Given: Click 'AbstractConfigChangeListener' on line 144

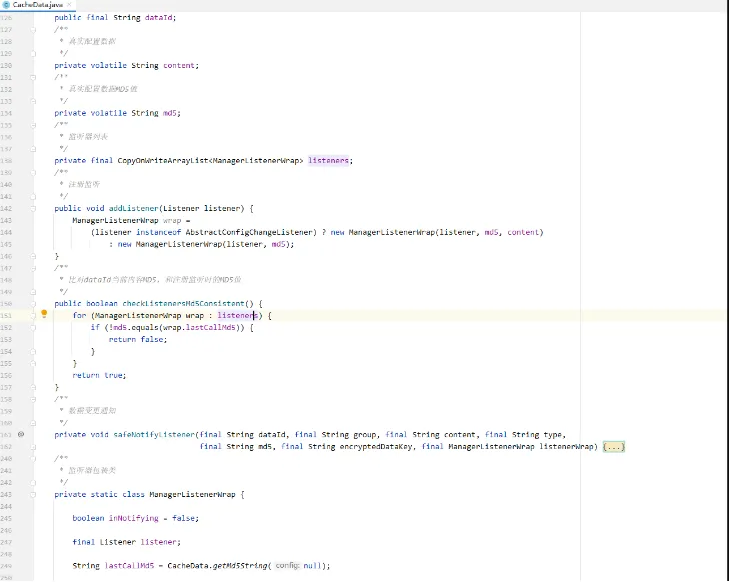Looking at the screenshot, I should (249, 232).
